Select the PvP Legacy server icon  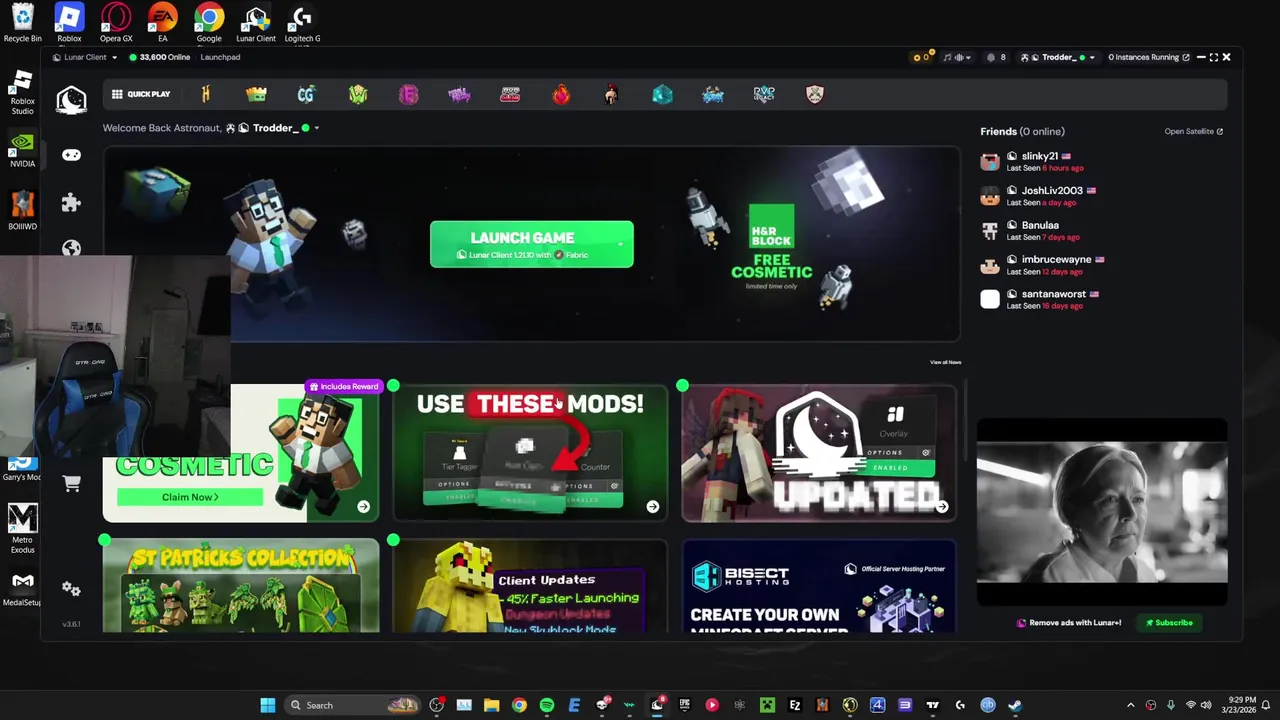(x=764, y=94)
